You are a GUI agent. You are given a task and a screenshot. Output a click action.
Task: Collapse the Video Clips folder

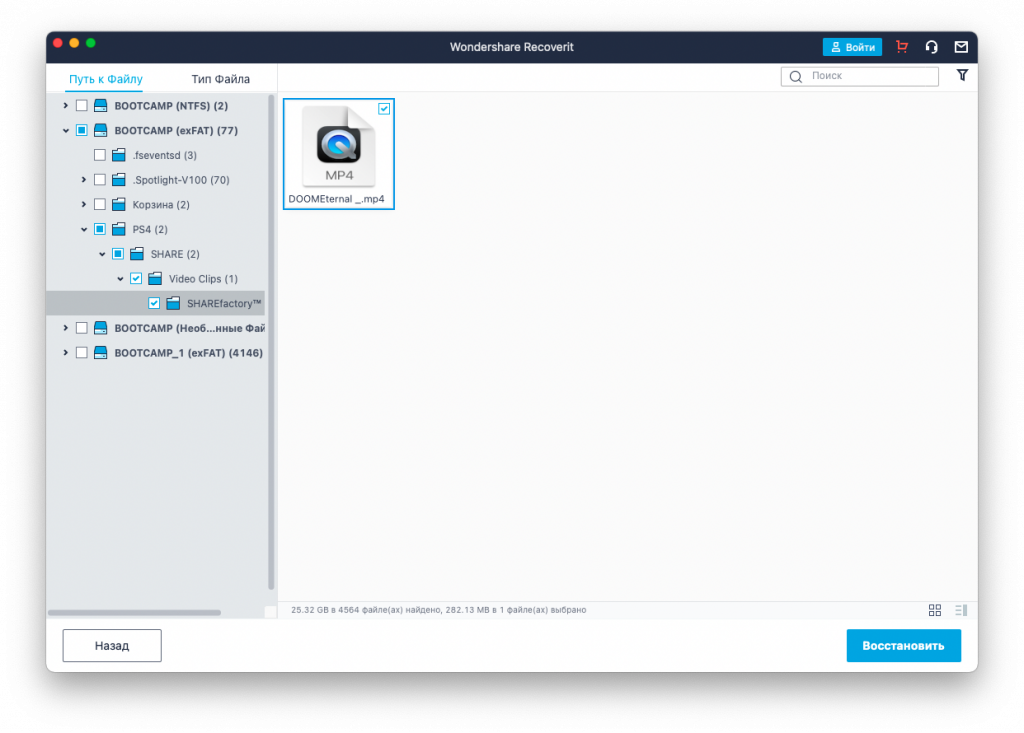click(x=120, y=279)
